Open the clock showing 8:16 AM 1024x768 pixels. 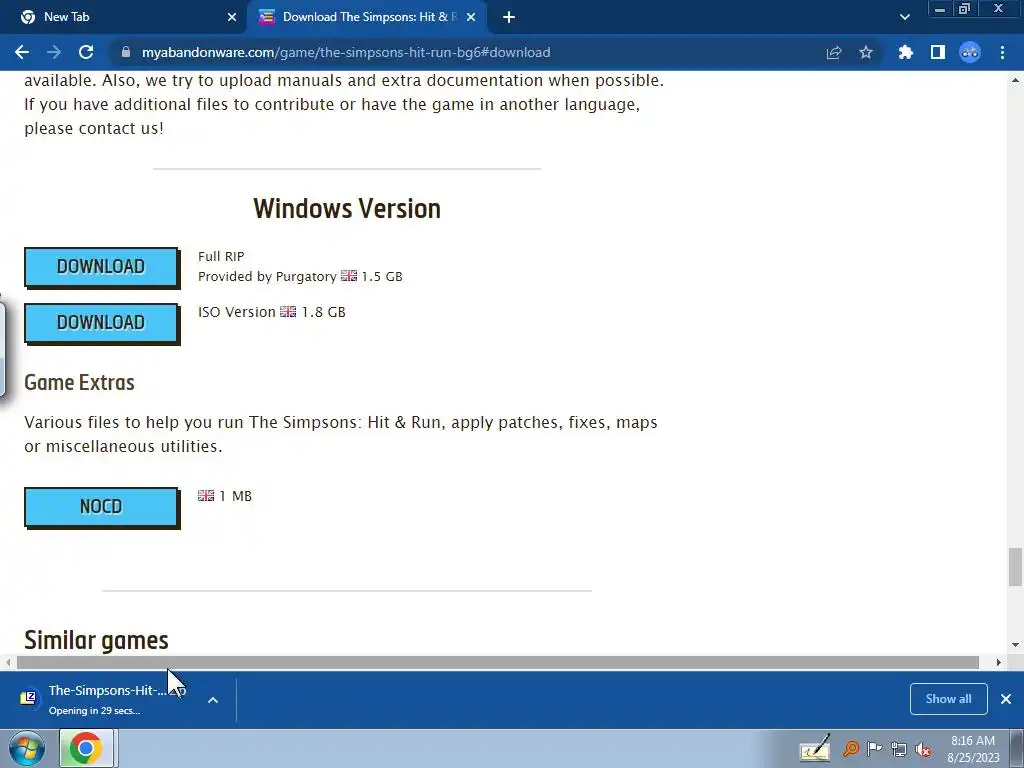(973, 748)
